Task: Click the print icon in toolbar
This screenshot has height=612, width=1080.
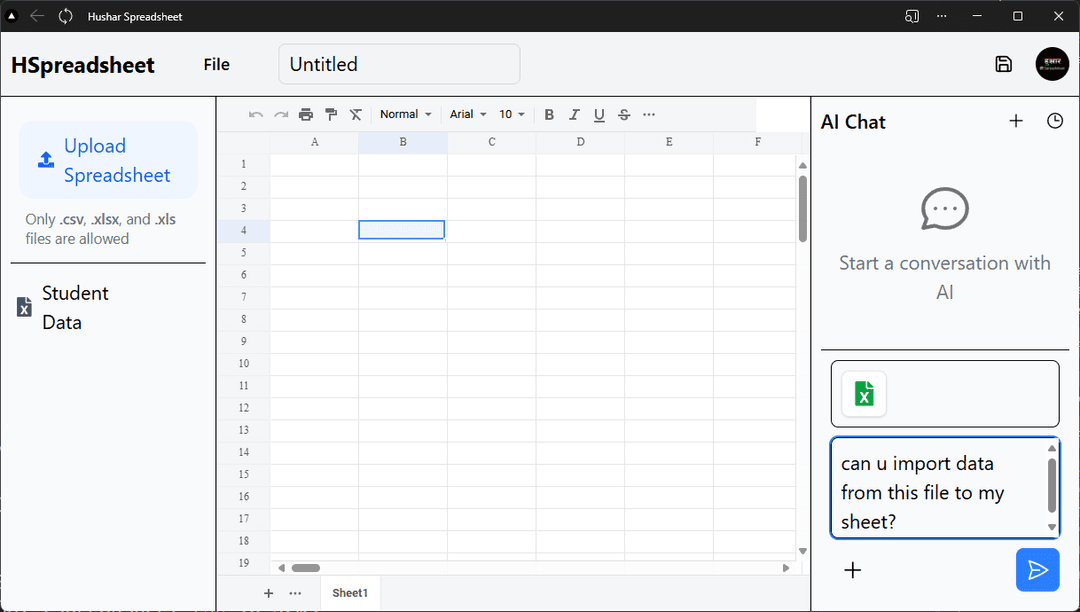Action: 306,115
